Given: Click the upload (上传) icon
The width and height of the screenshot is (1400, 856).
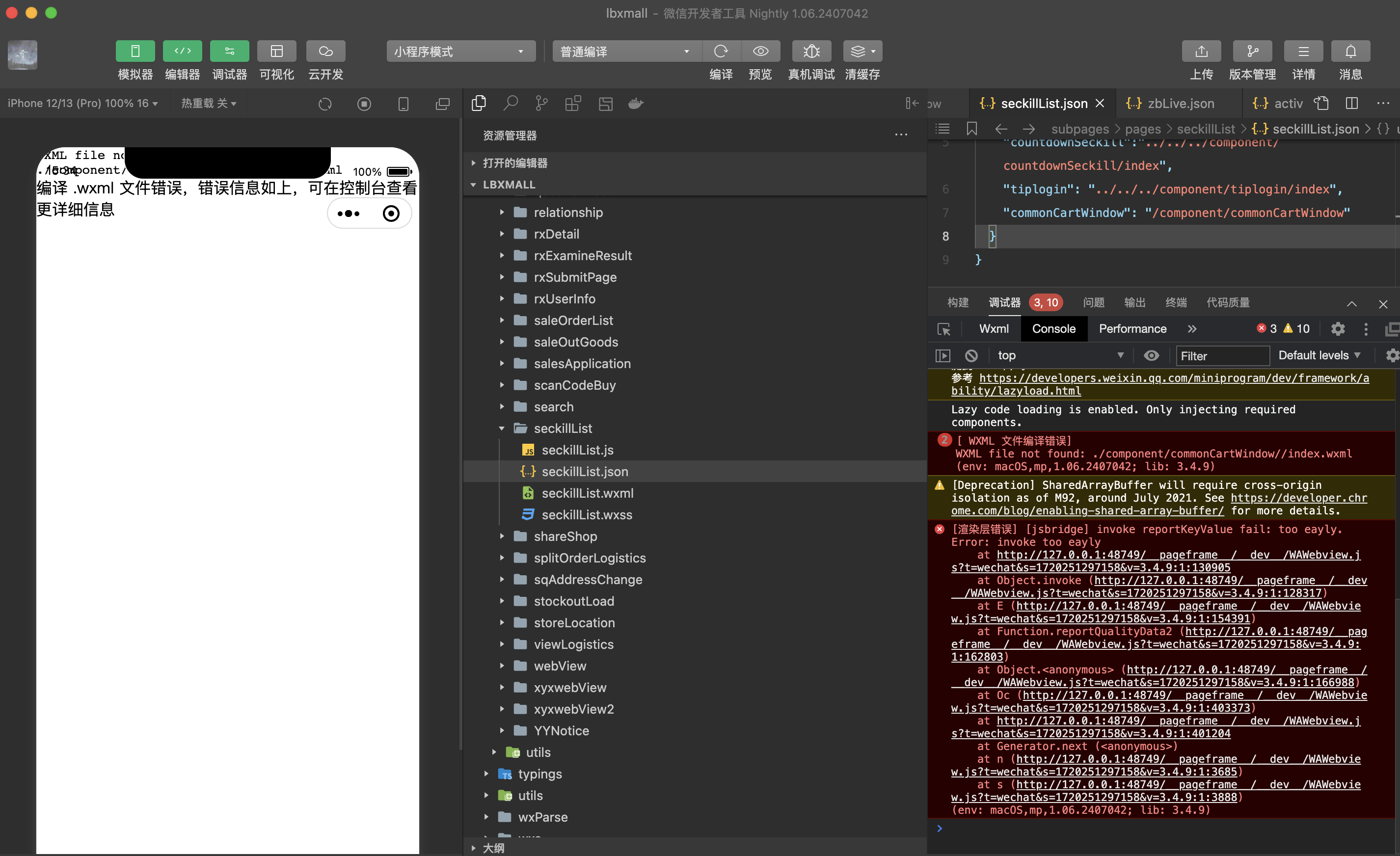Looking at the screenshot, I should pyautogui.click(x=1201, y=52).
